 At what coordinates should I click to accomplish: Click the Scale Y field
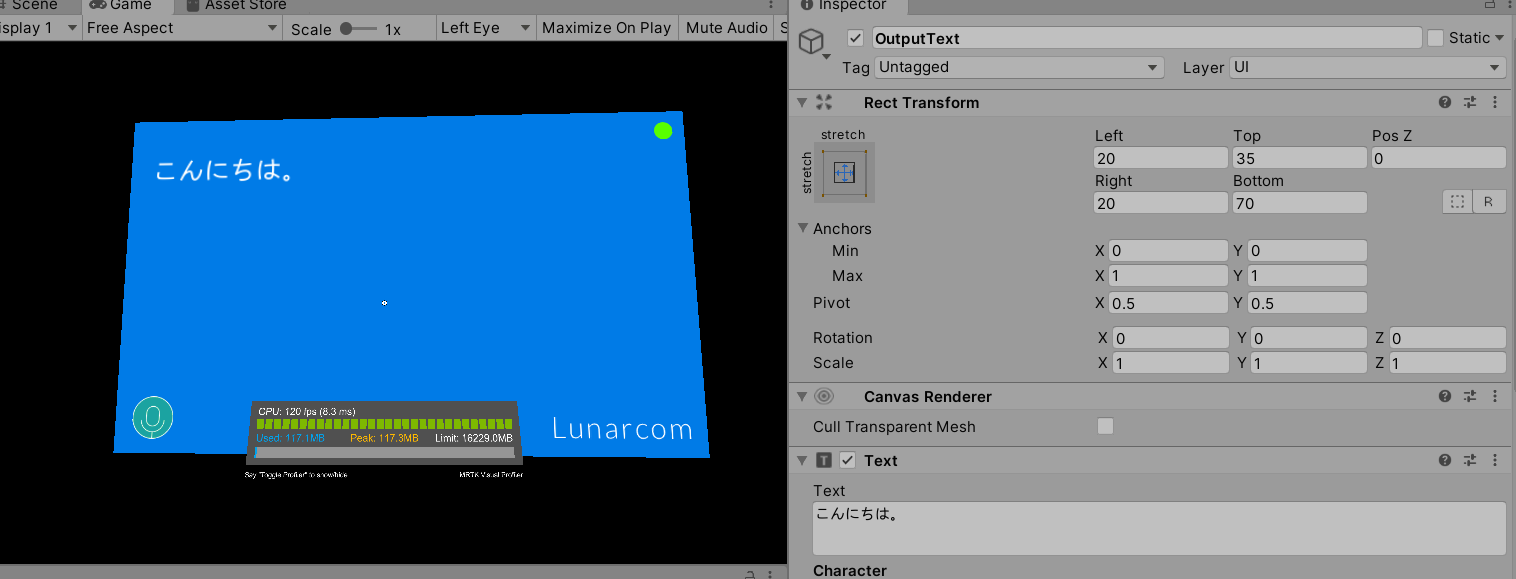pos(1309,363)
